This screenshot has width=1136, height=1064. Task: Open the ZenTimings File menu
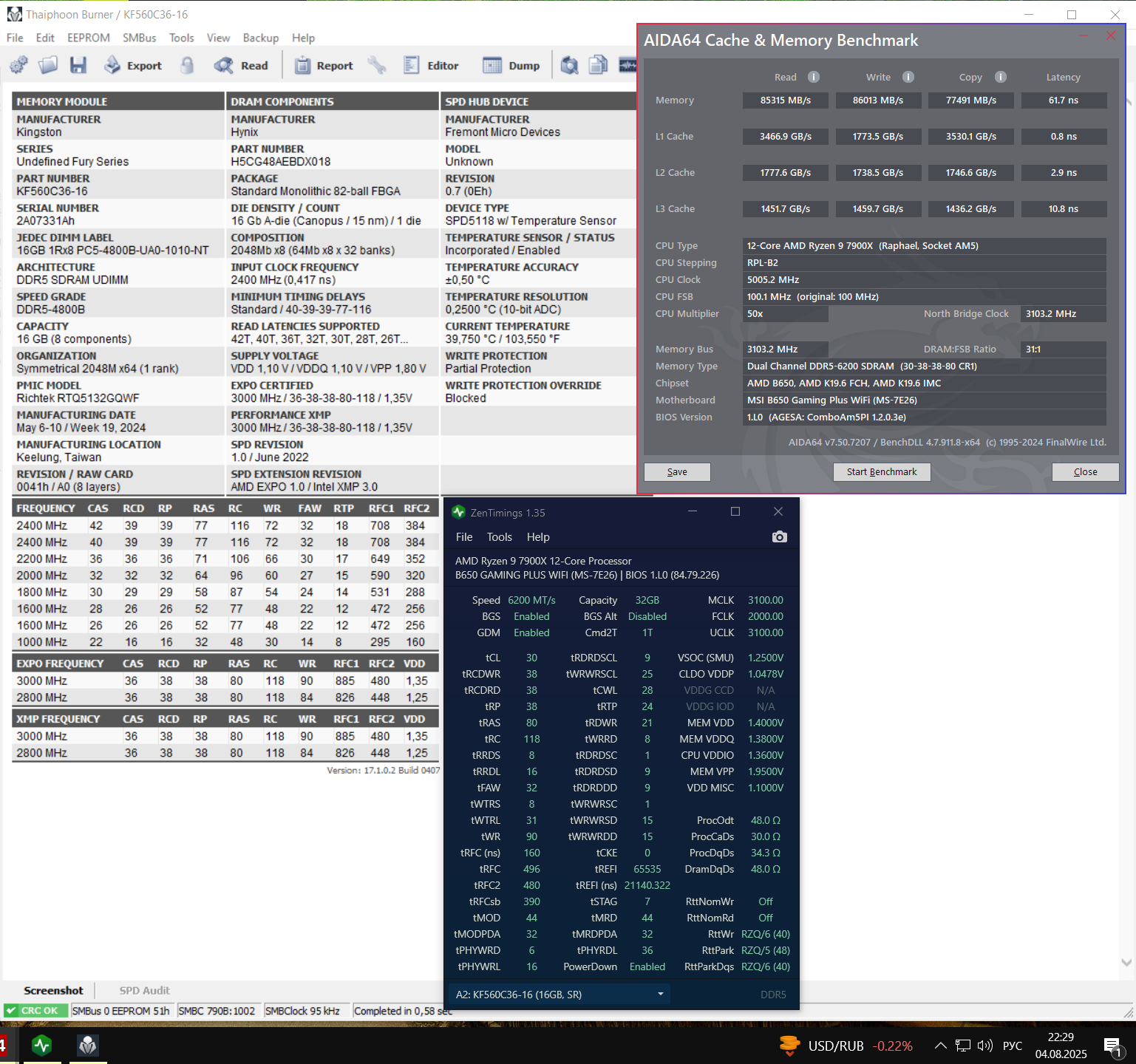[x=464, y=537]
